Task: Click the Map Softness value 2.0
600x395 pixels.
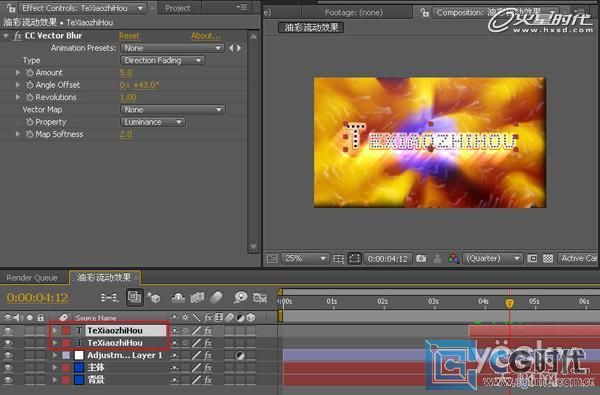Action: click(x=126, y=134)
